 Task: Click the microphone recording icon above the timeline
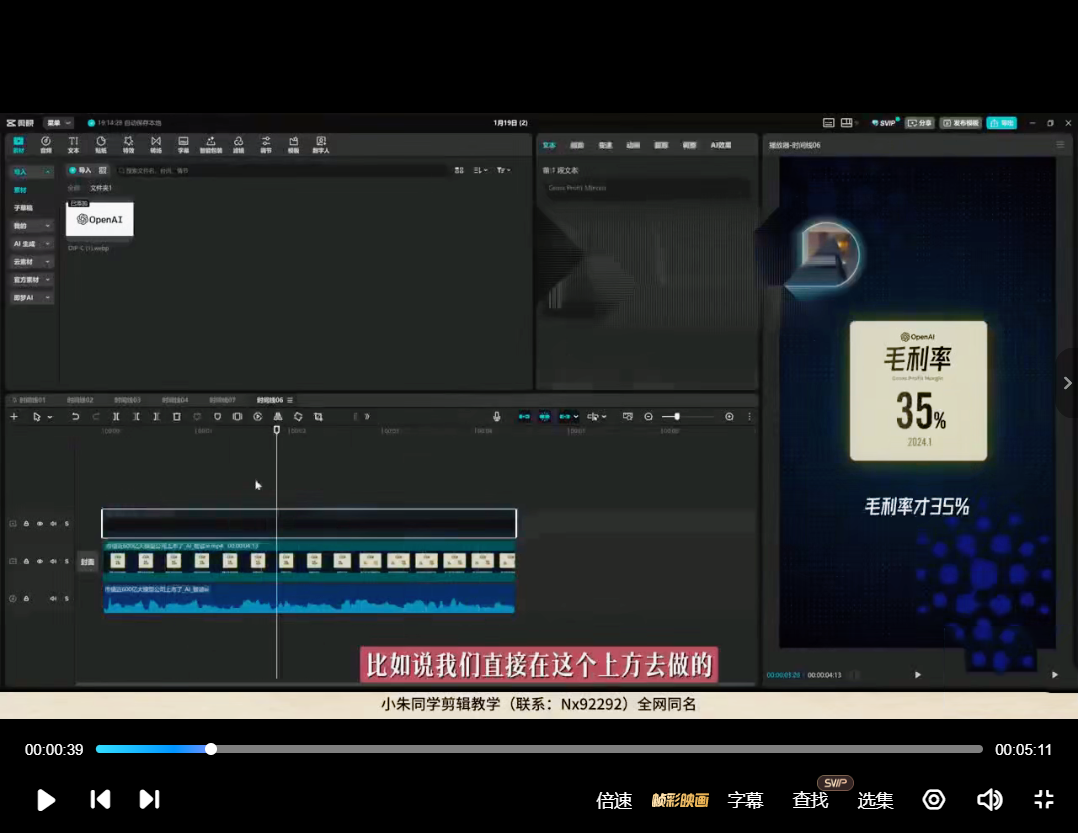[x=497, y=416]
